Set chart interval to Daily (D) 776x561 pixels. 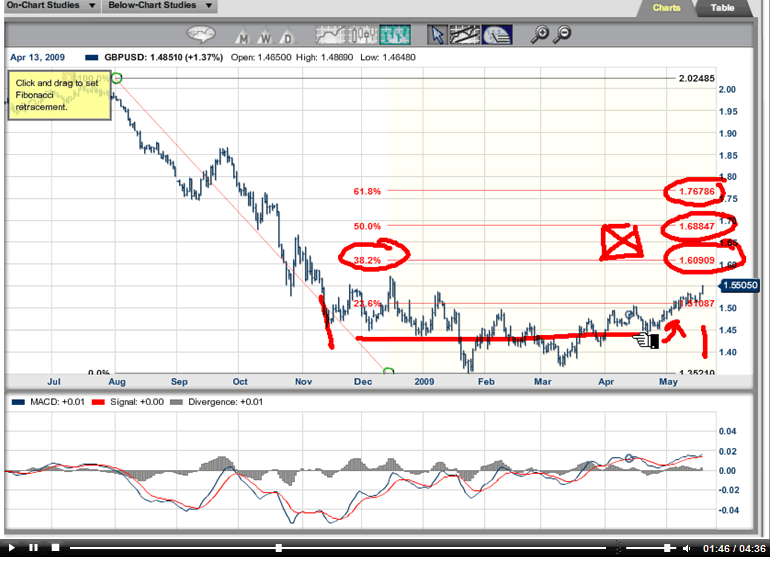[x=287, y=38]
